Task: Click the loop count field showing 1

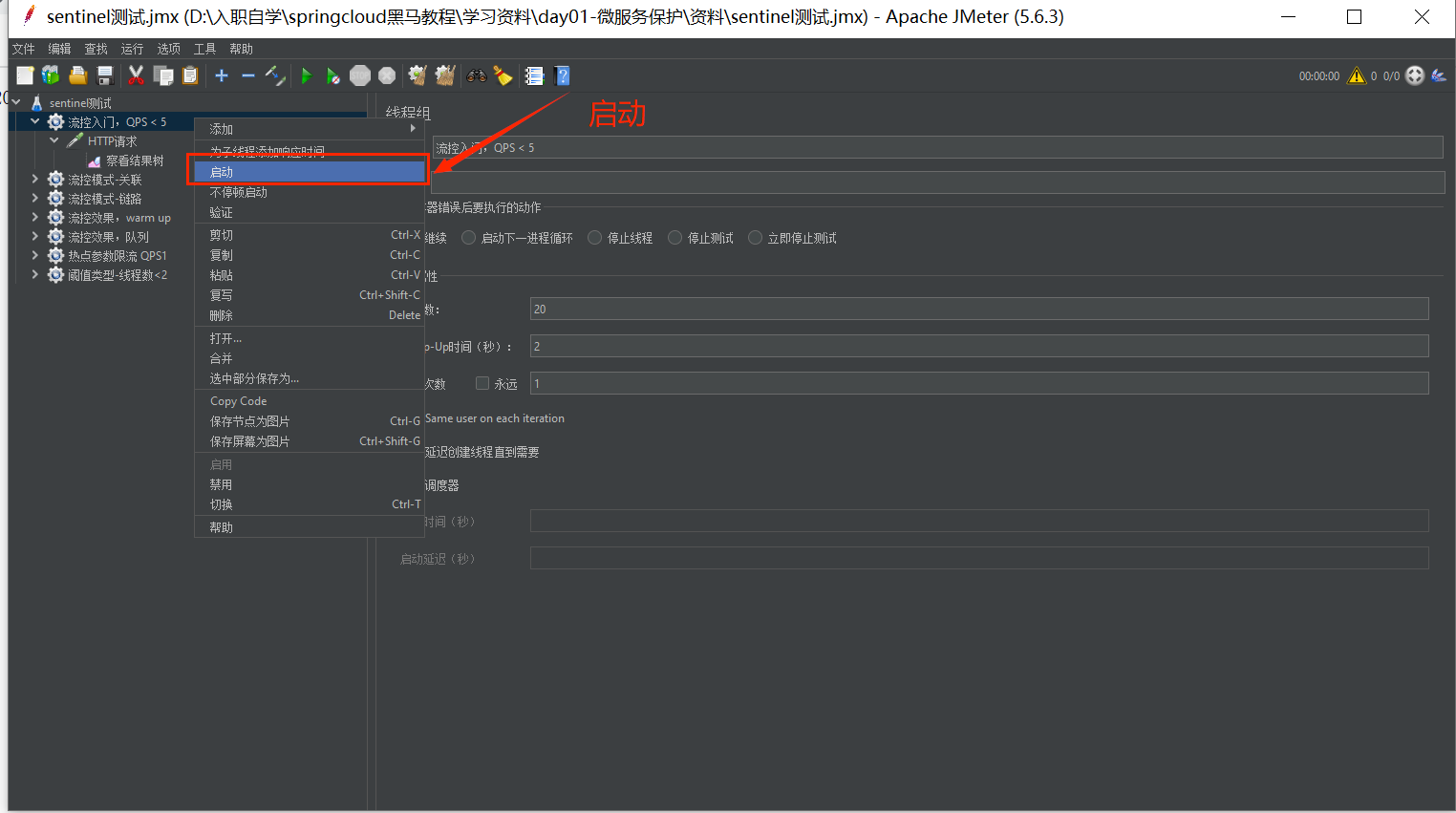Action: coord(979,383)
